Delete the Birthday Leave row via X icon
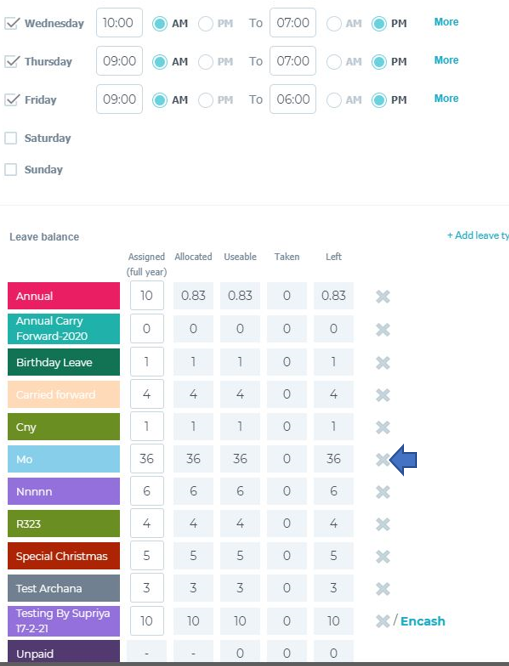This screenshot has width=509, height=666. (383, 363)
